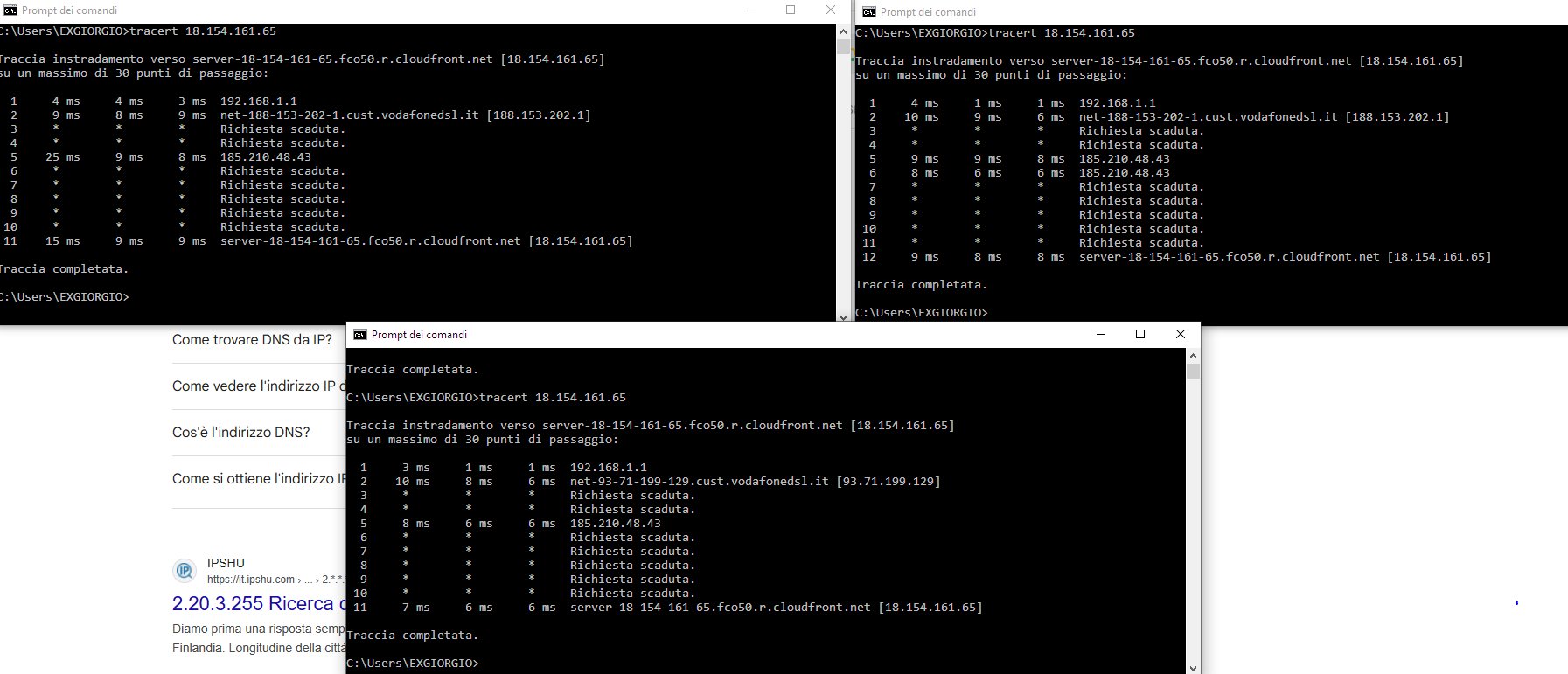Click hop 8 'Richiesta scaduta.' in front window
Screen dimensions: 1568x674
[633, 566]
